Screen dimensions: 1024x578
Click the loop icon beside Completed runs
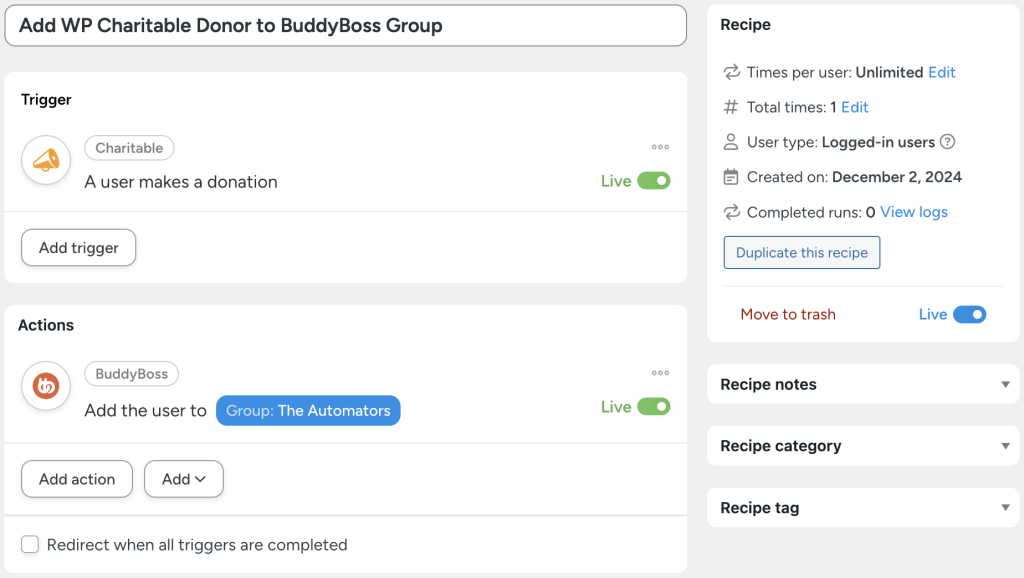[730, 212]
